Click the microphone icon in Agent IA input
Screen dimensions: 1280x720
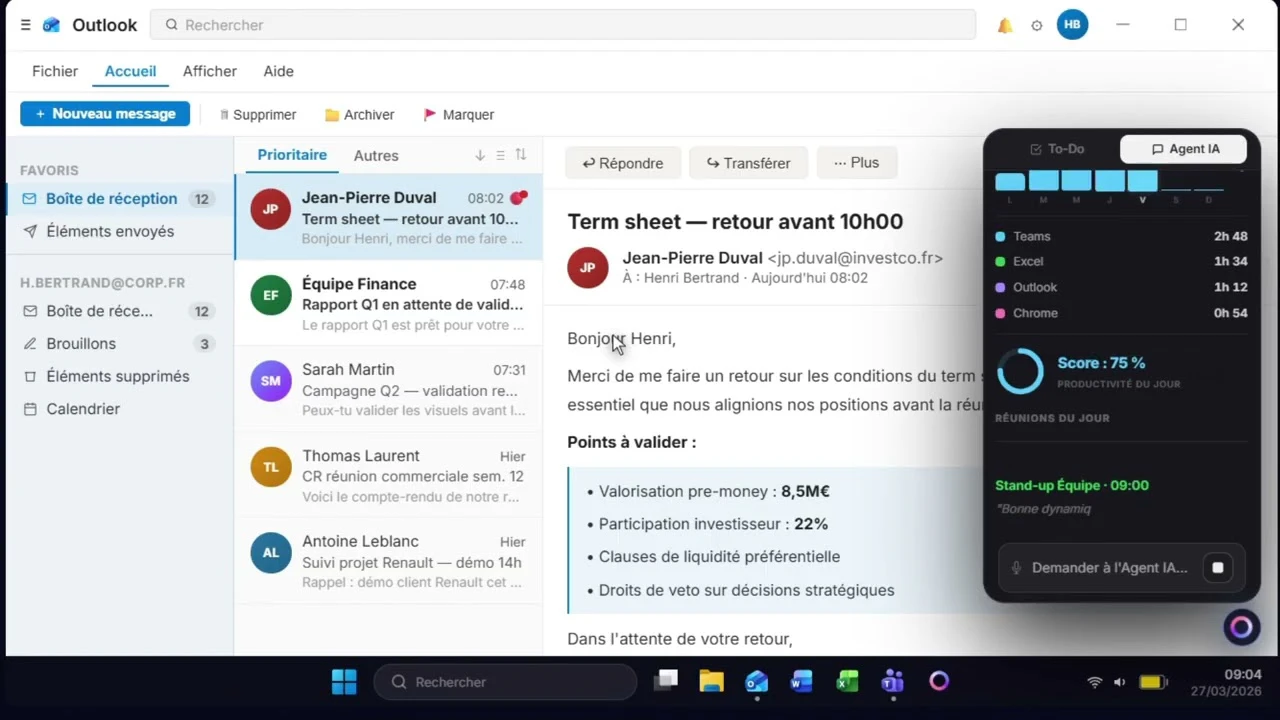[1016, 568]
